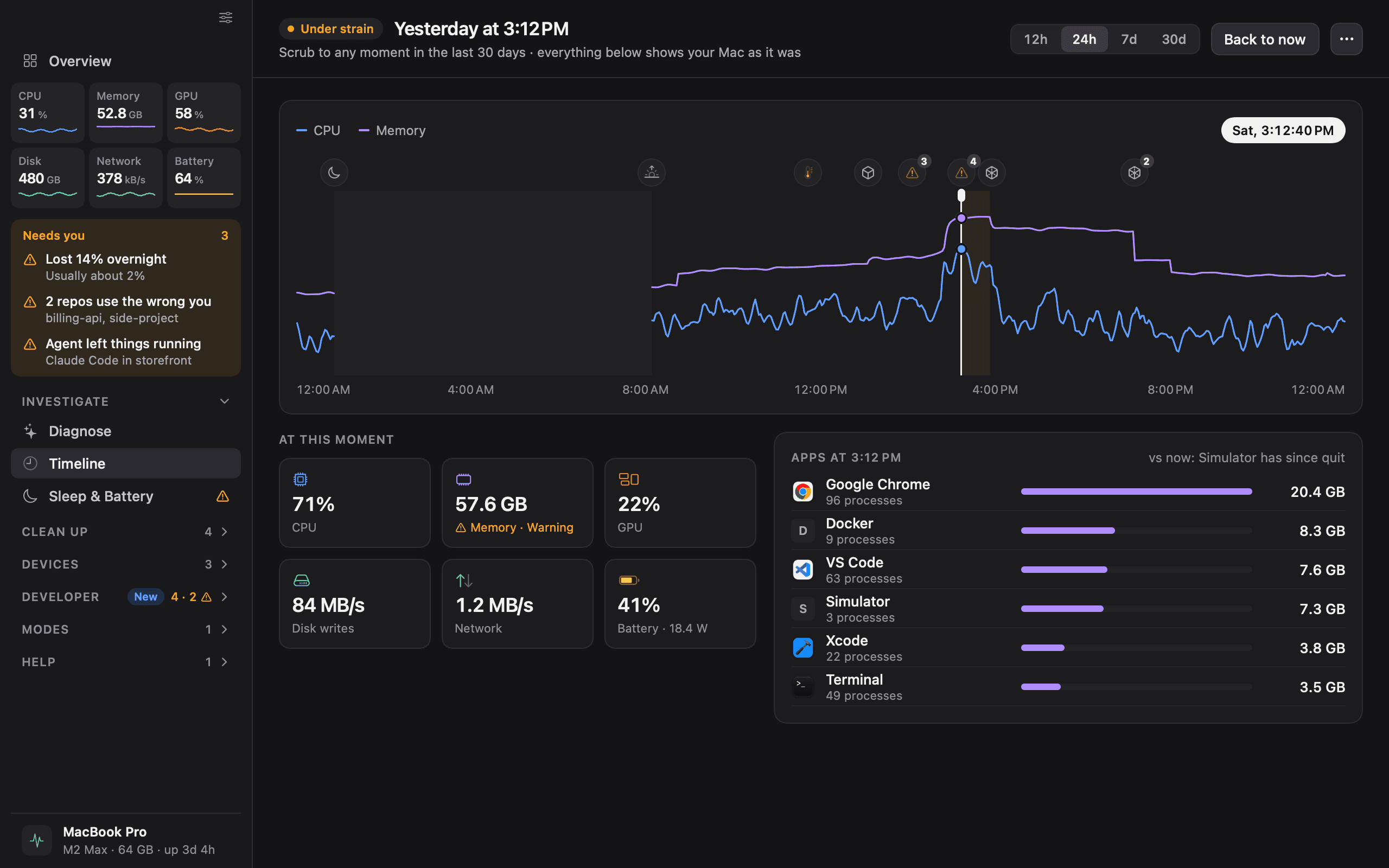Click the Back to now button
The image size is (1389, 868).
point(1264,39)
